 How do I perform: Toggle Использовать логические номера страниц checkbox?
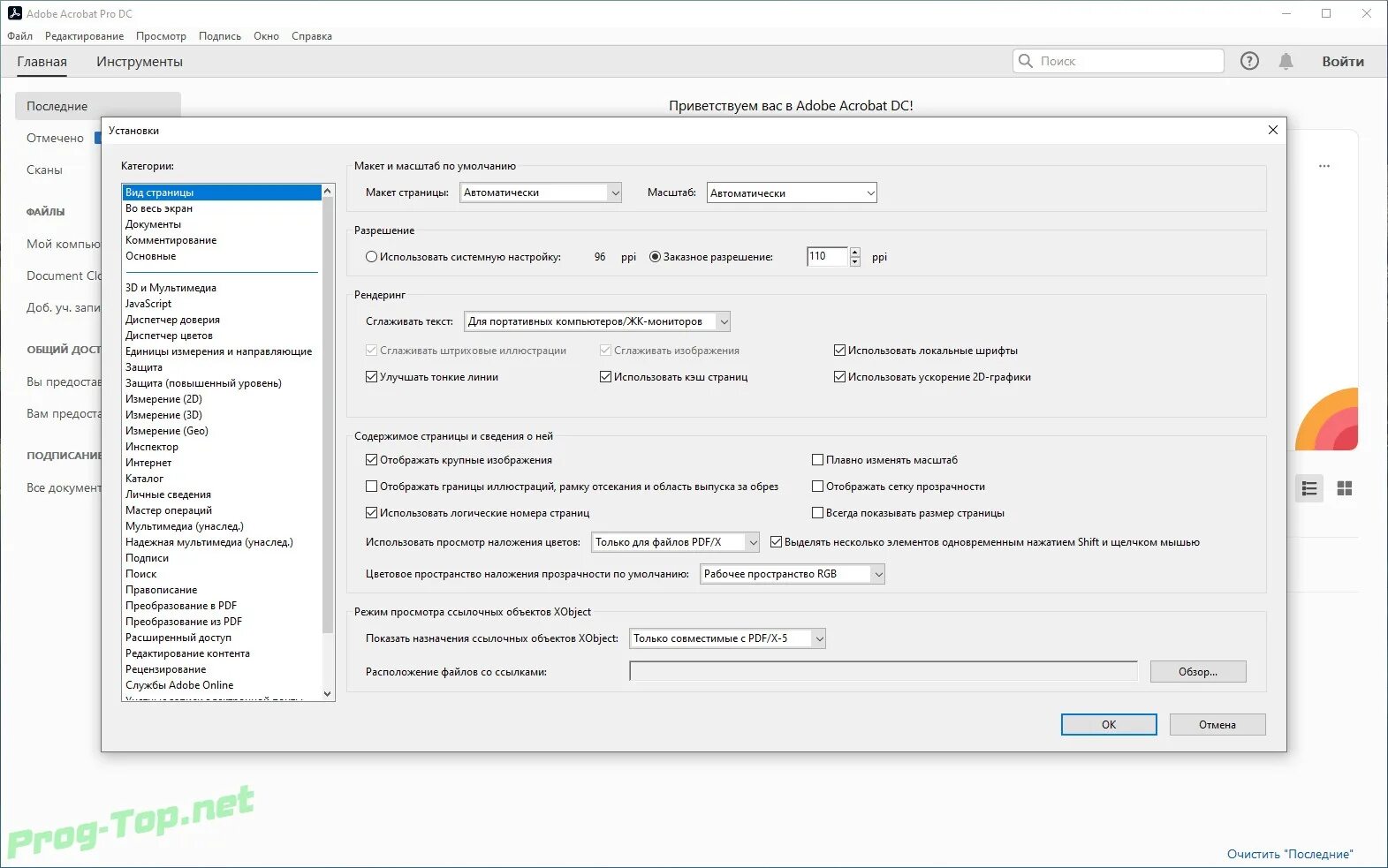371,513
